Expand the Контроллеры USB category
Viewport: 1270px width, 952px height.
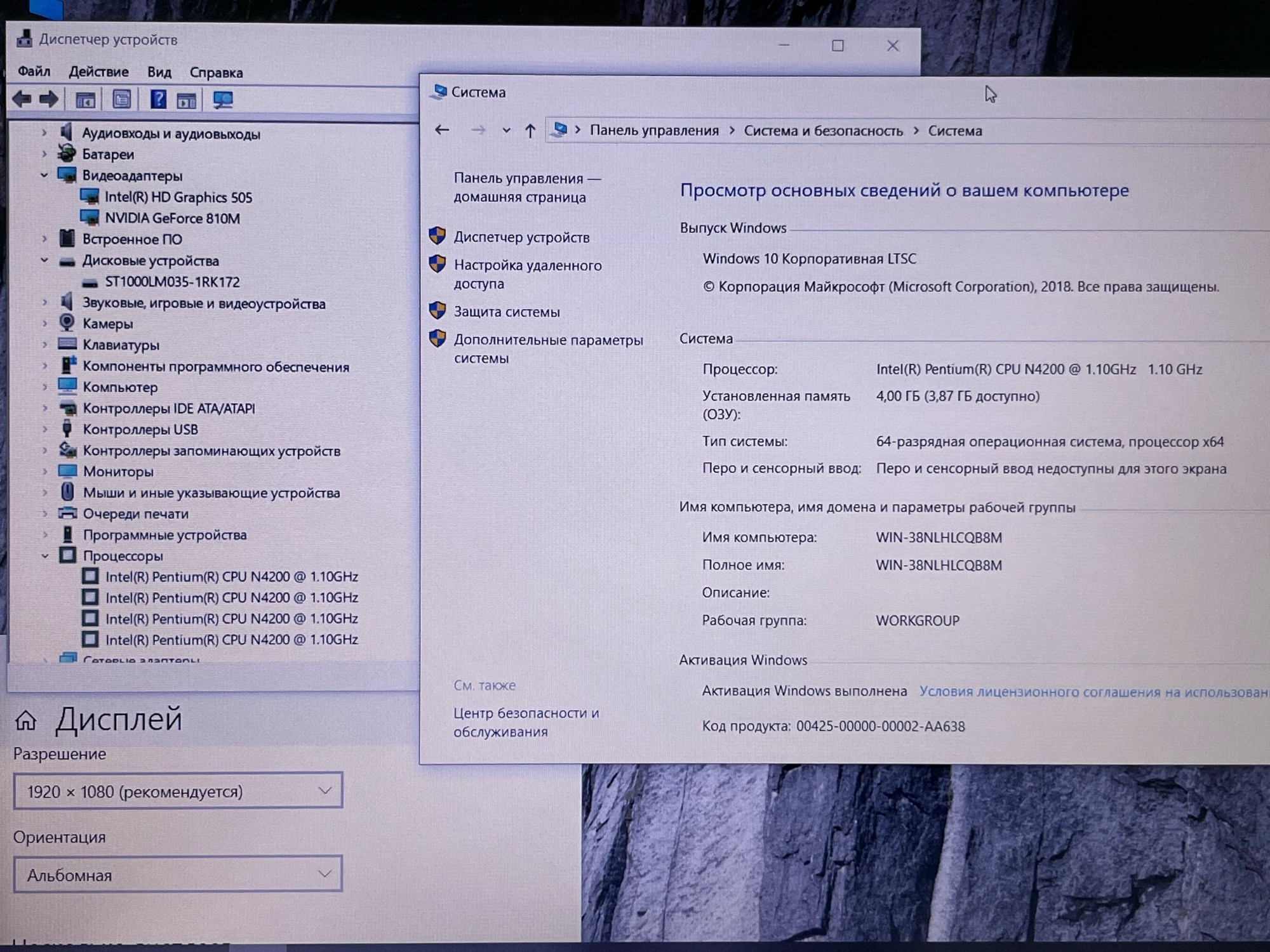point(44,430)
